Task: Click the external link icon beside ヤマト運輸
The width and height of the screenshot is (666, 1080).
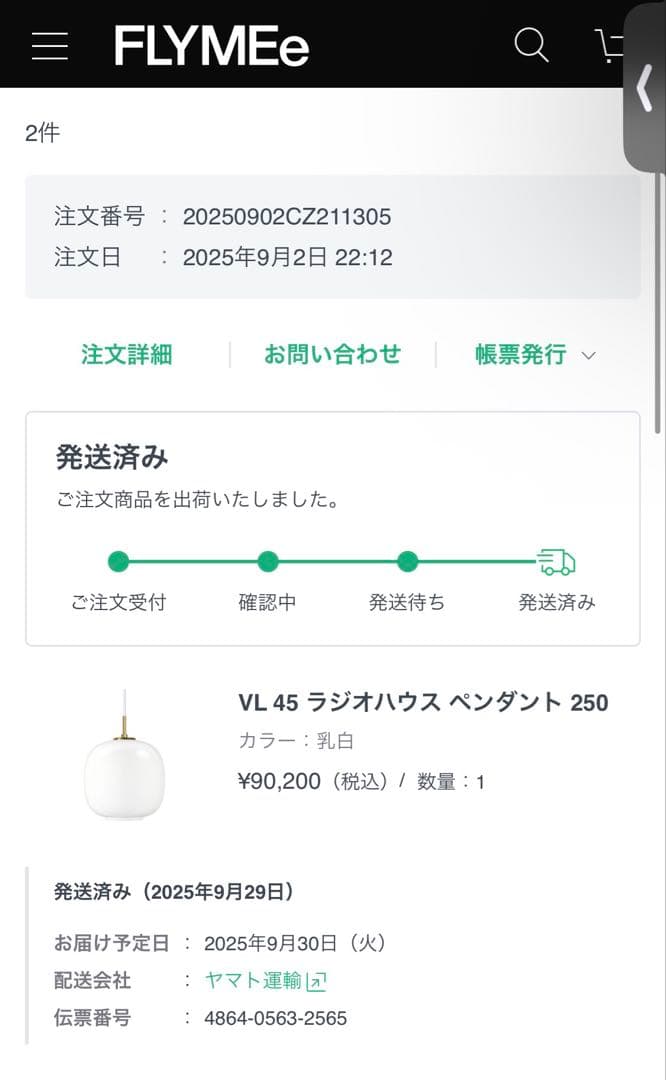Action: pyautogui.click(x=316, y=981)
